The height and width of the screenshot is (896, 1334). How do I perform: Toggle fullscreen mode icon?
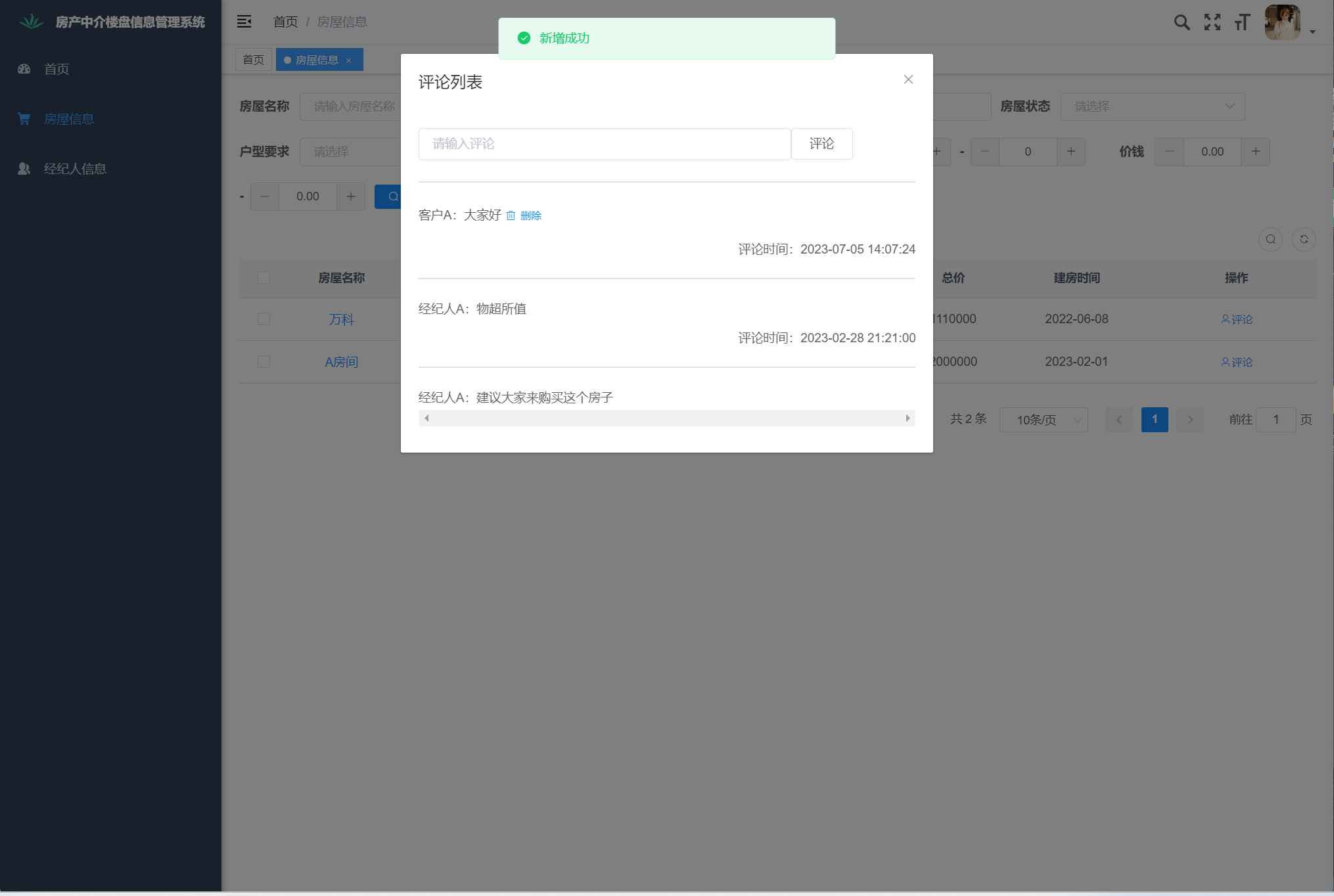(x=1212, y=22)
